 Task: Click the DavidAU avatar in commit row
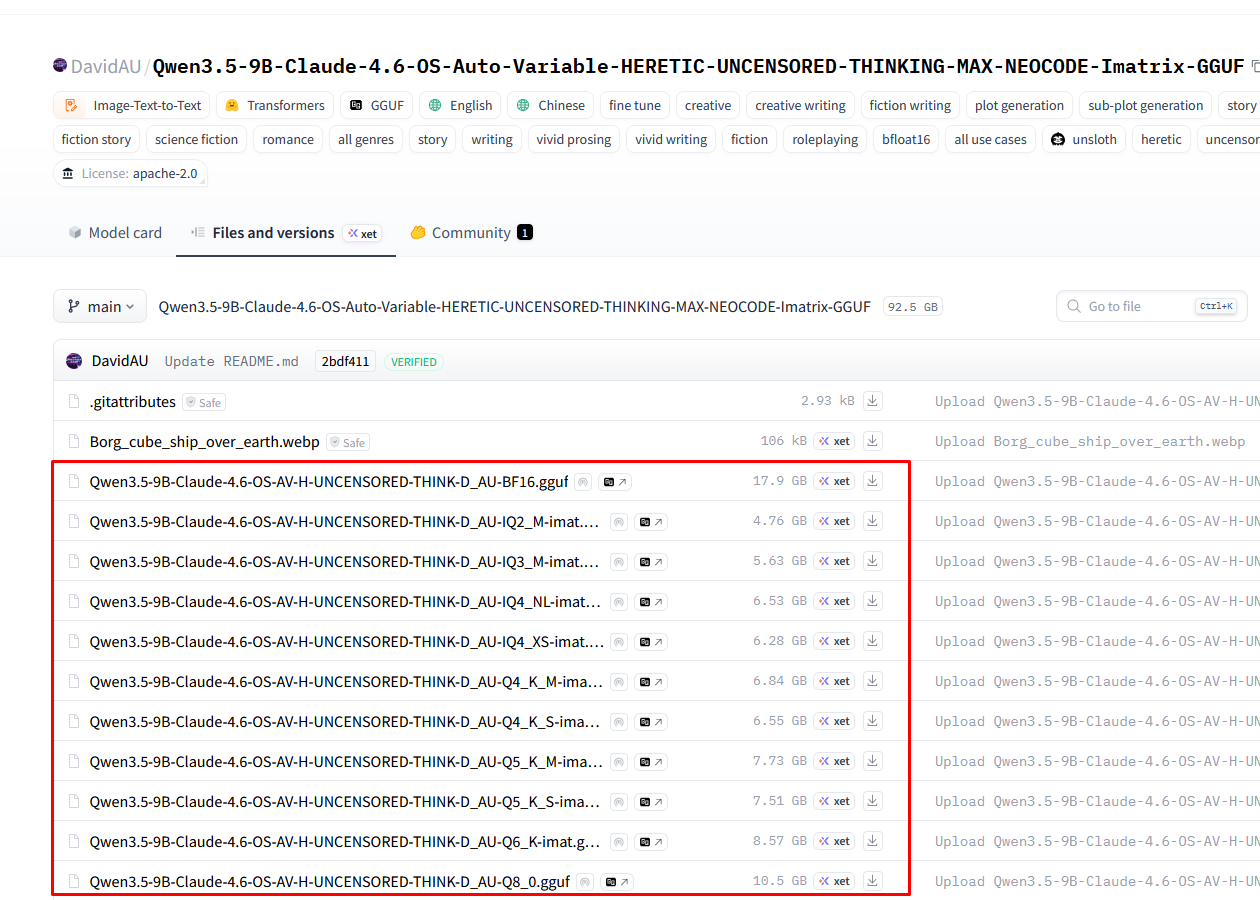(74, 361)
